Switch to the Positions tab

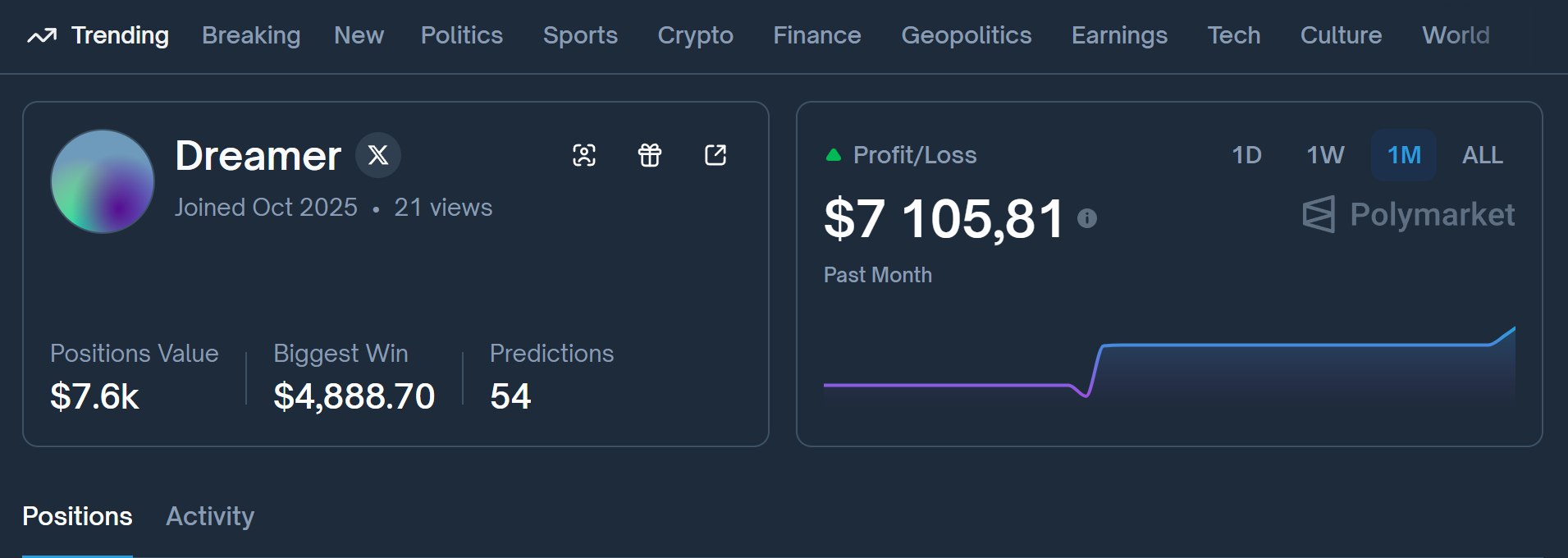(77, 516)
